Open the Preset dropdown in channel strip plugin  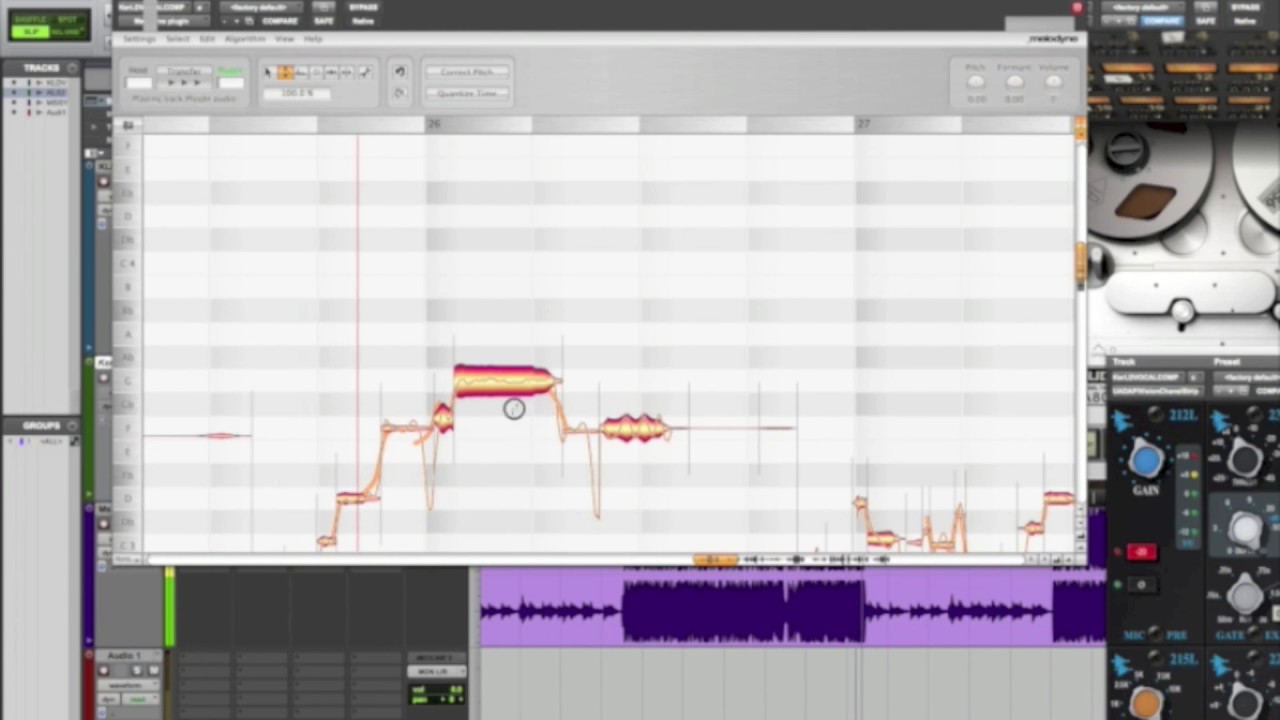(x=1245, y=377)
